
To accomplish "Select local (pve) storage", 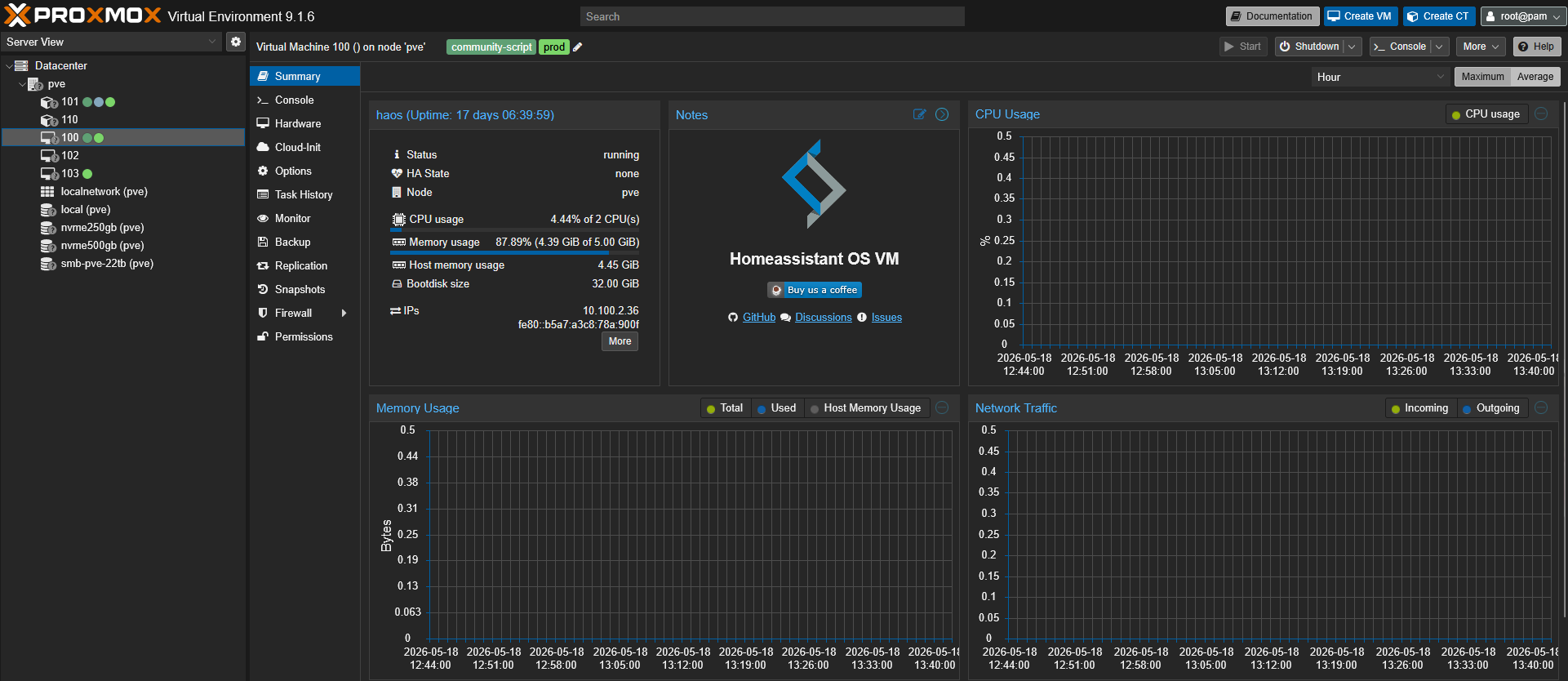I will tap(122, 210).
